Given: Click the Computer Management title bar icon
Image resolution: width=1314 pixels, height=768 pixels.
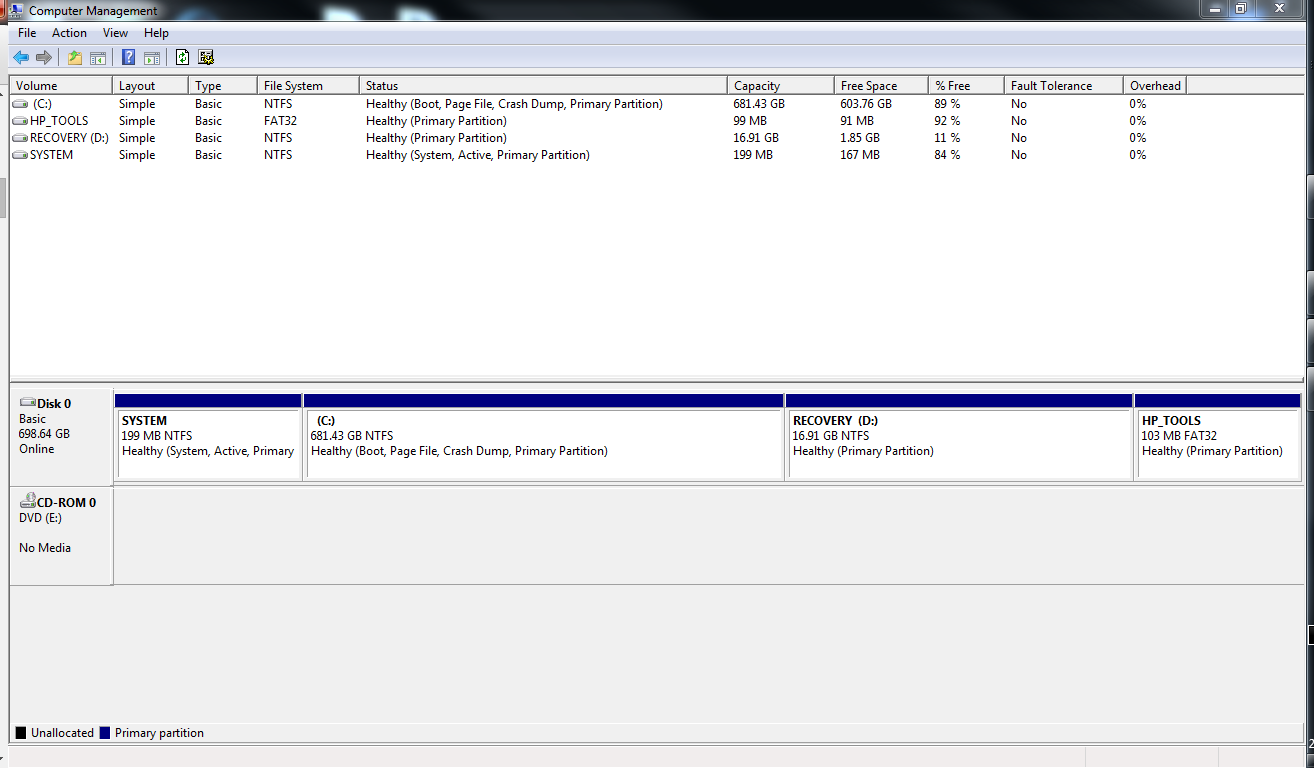Looking at the screenshot, I should pos(16,10).
